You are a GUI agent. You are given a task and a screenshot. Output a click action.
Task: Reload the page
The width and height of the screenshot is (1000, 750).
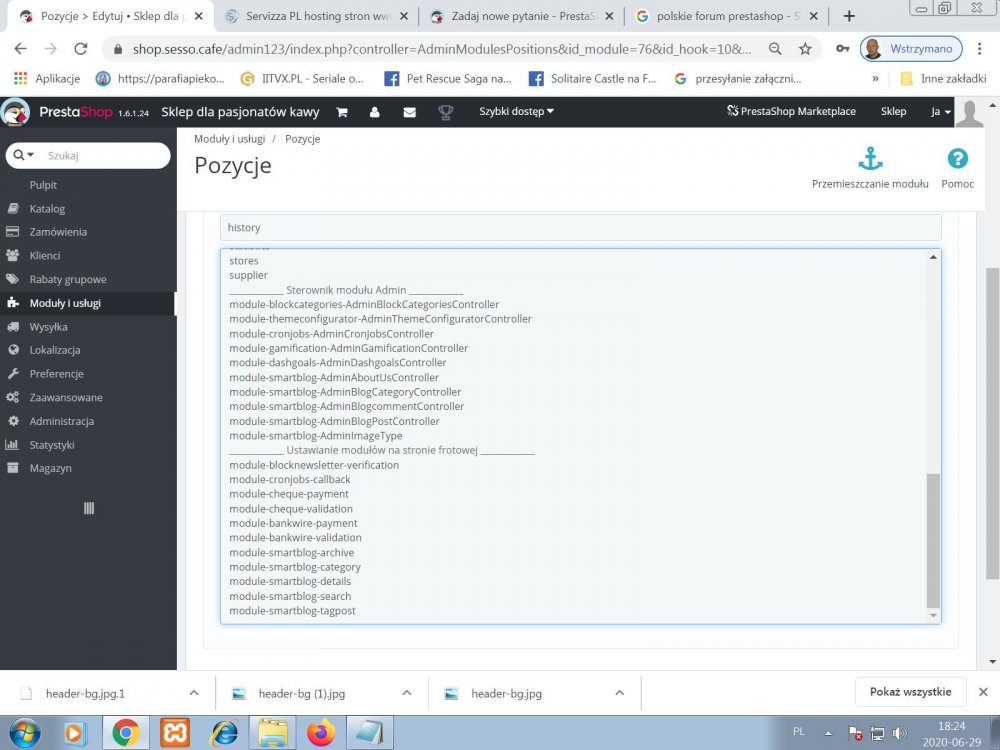pyautogui.click(x=80, y=48)
